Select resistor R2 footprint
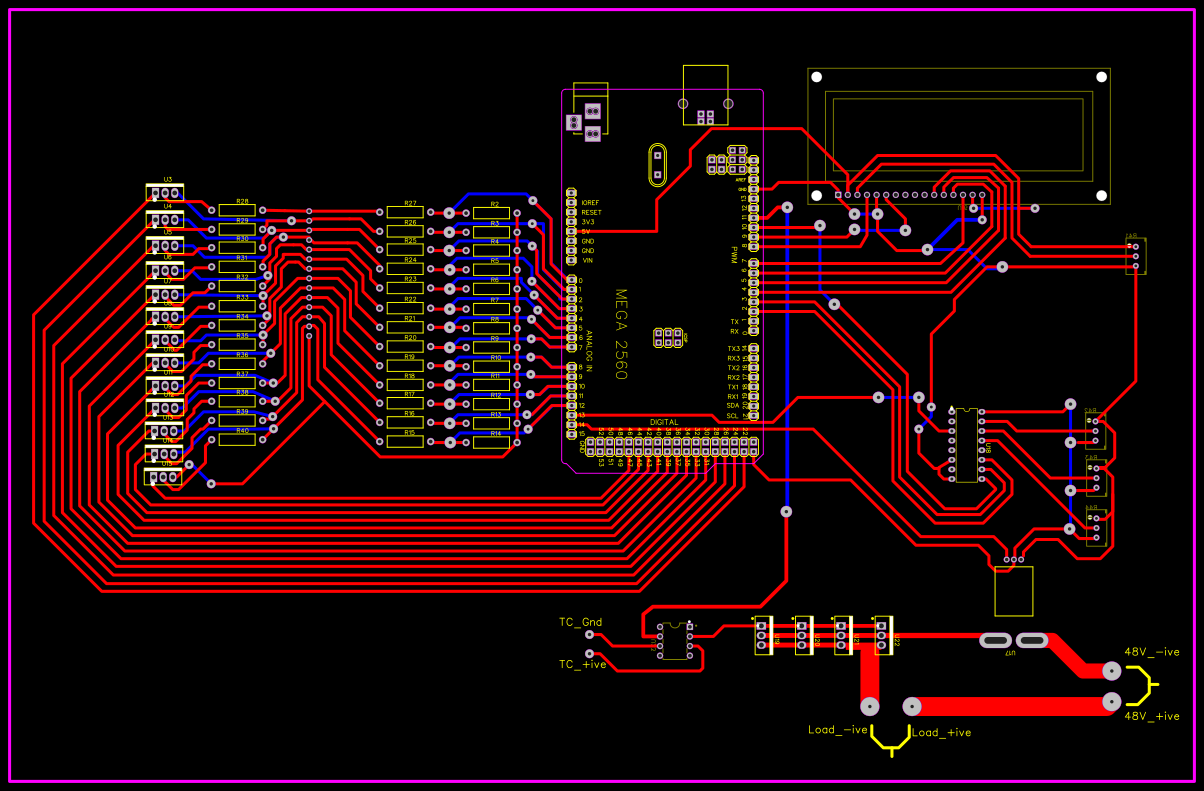Viewport: 1204px width, 791px height. point(491,212)
